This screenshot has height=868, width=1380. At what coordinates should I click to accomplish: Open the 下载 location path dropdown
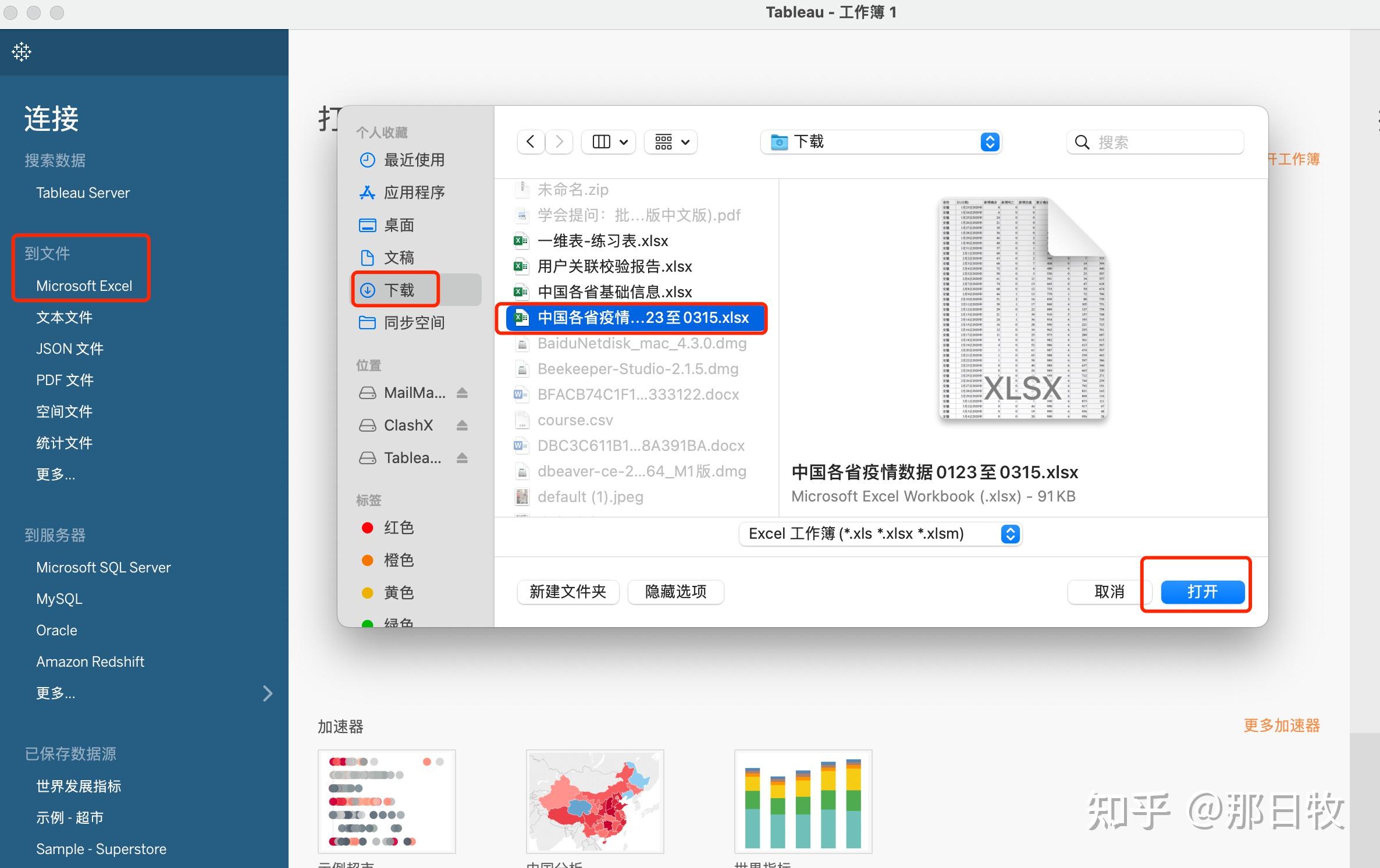point(989,141)
